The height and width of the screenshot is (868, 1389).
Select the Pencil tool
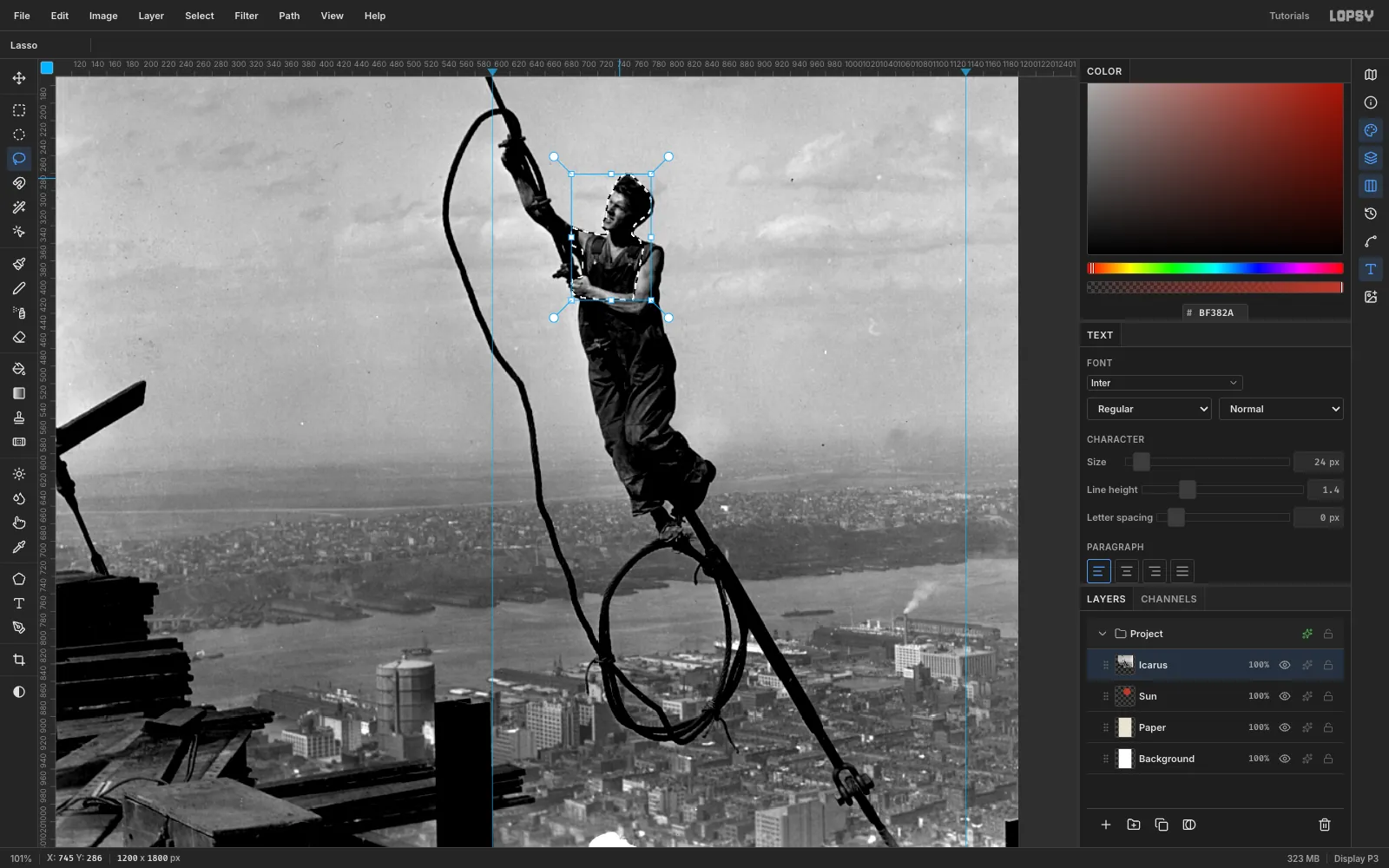(x=19, y=288)
